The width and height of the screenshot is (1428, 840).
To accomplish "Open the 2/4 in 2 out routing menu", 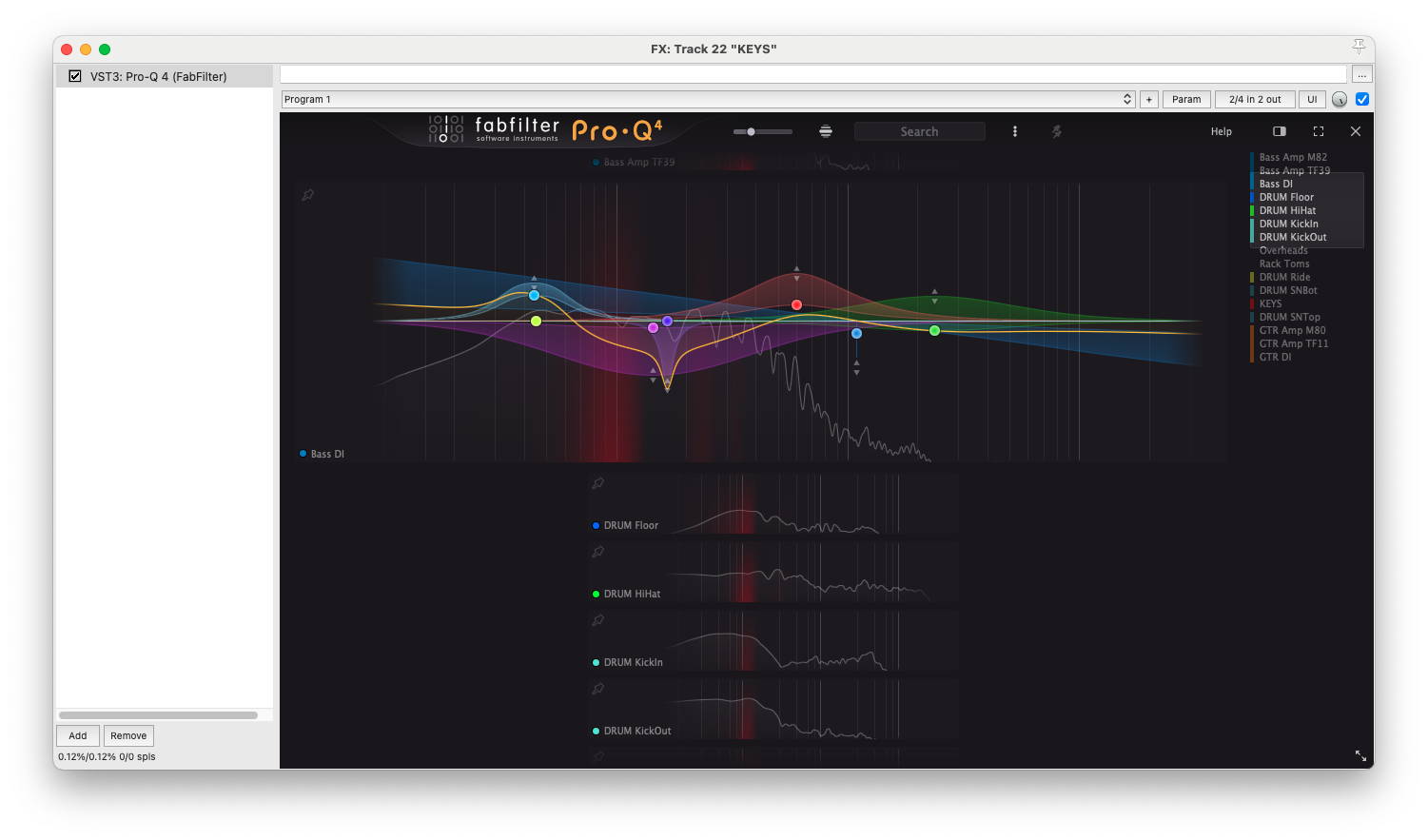I will 1255,99.
